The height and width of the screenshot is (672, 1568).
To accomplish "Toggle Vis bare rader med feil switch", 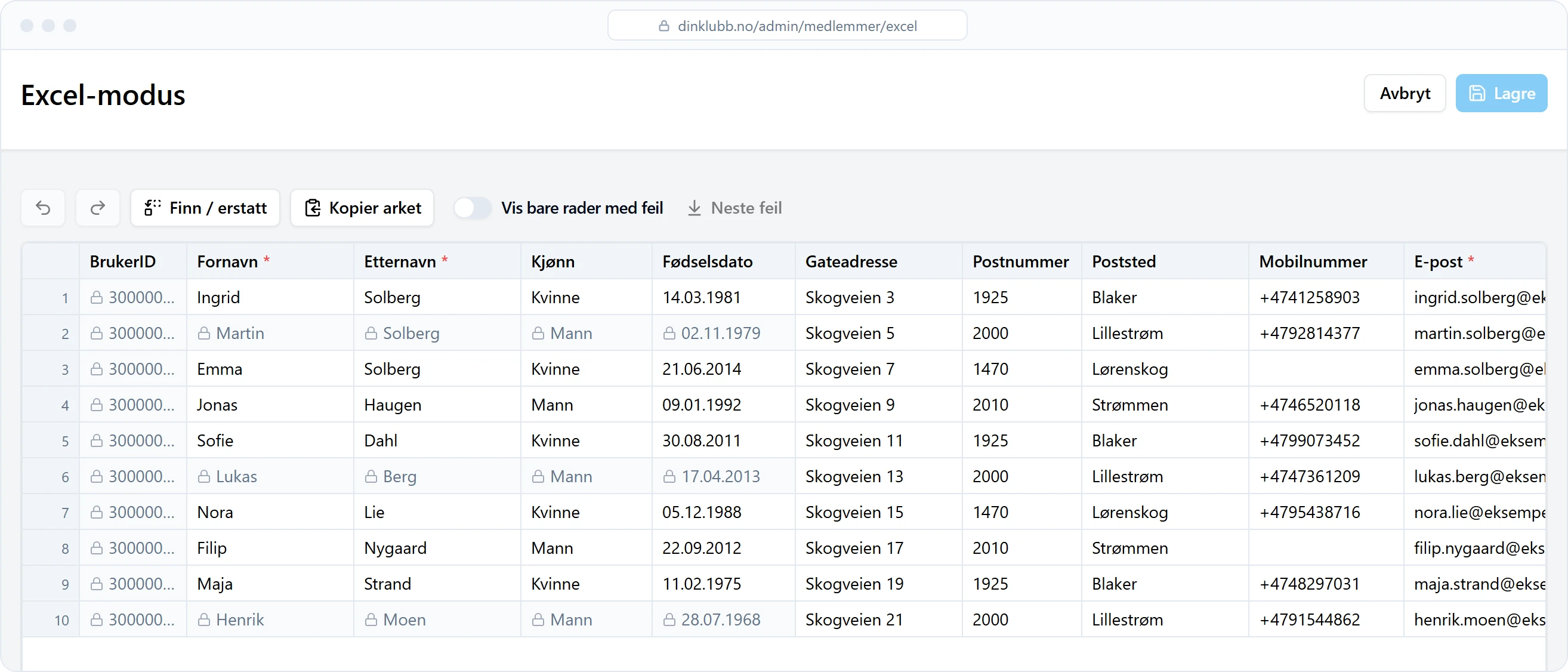I will (473, 208).
